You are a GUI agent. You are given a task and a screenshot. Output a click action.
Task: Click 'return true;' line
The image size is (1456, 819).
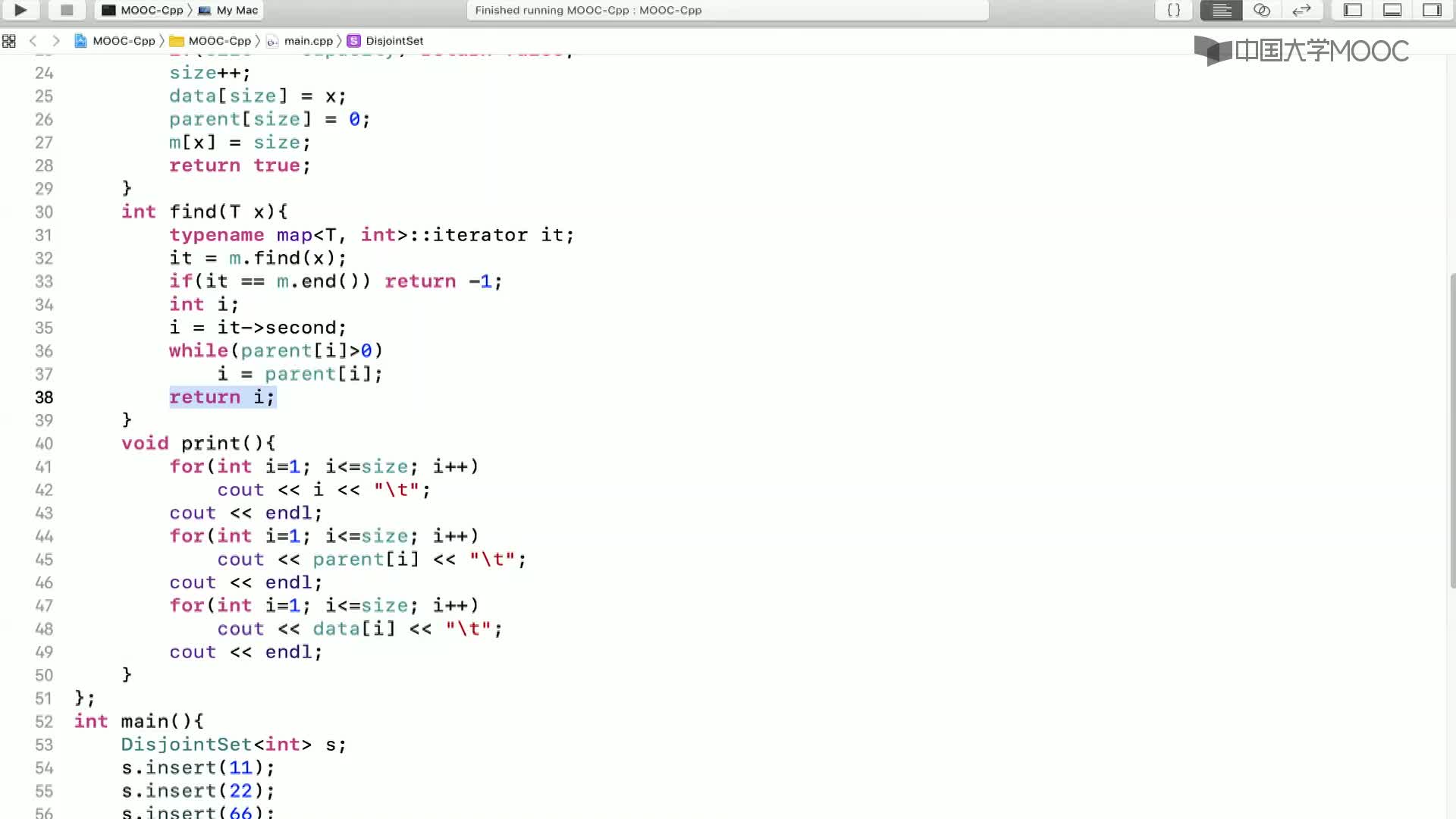click(x=240, y=165)
